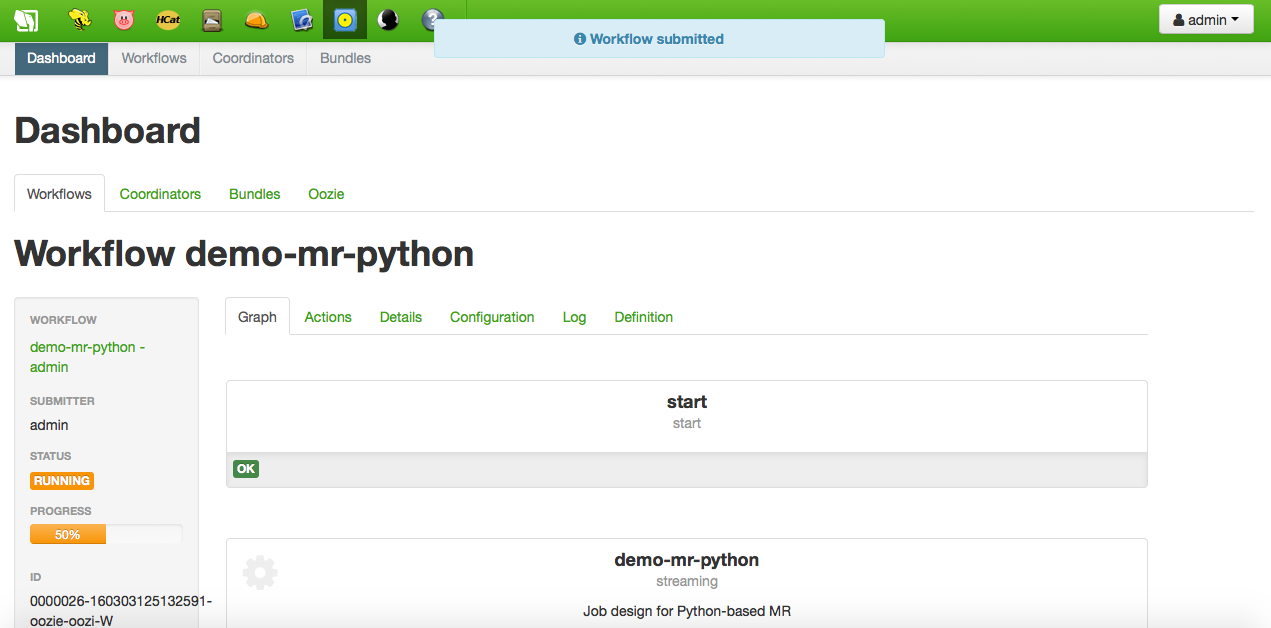Open the Configuration tab
The image size is (1271, 628).
click(492, 317)
